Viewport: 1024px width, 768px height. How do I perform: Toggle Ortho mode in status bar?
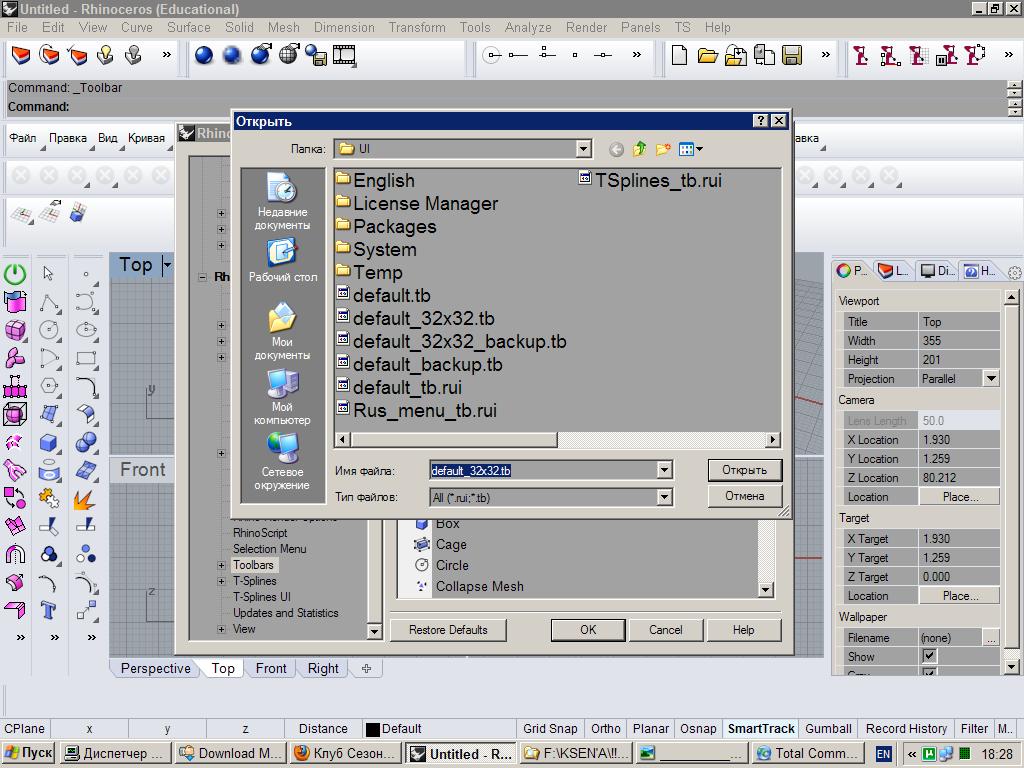[605, 729]
